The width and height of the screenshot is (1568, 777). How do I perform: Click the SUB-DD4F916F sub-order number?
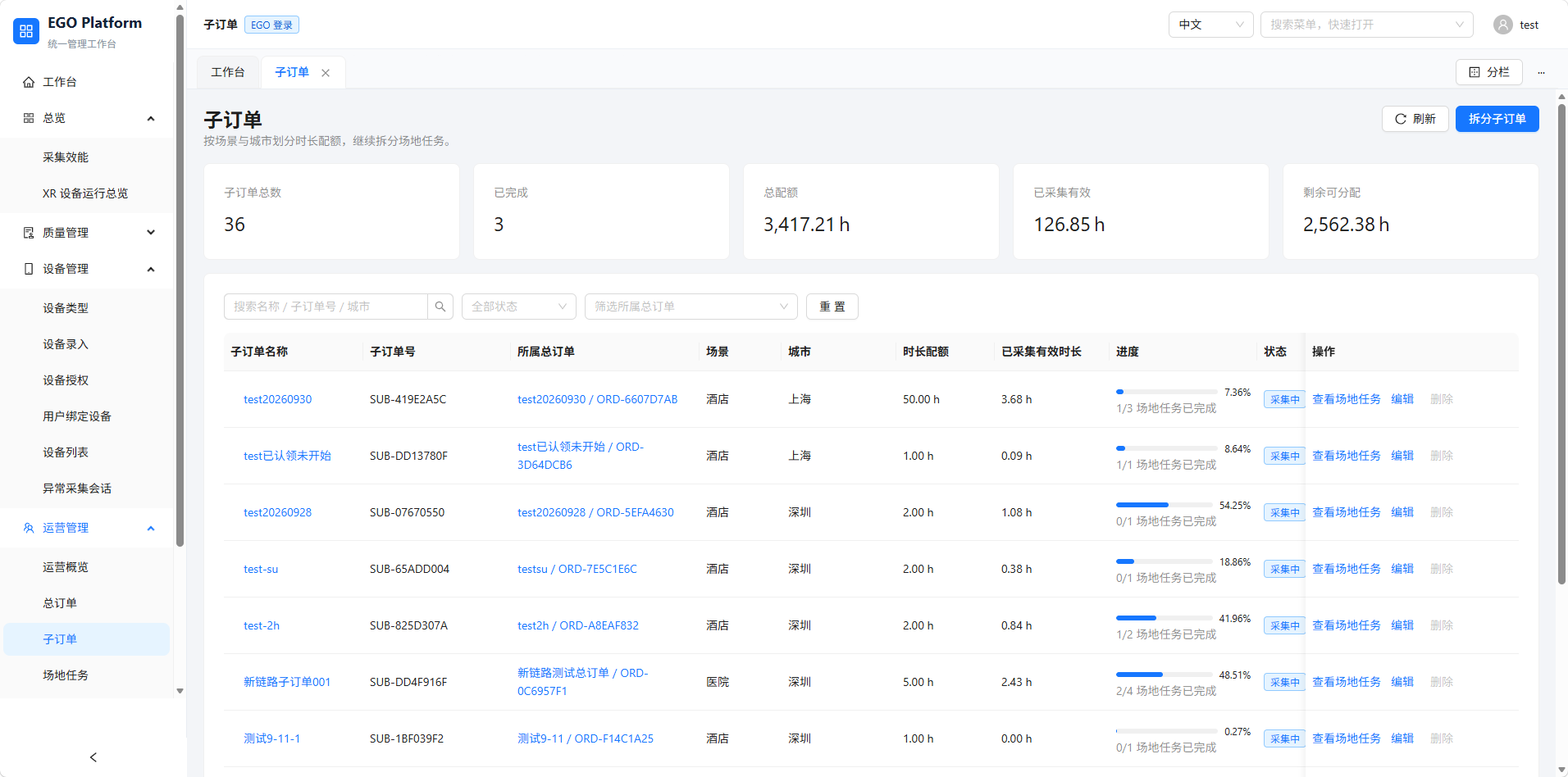[408, 682]
